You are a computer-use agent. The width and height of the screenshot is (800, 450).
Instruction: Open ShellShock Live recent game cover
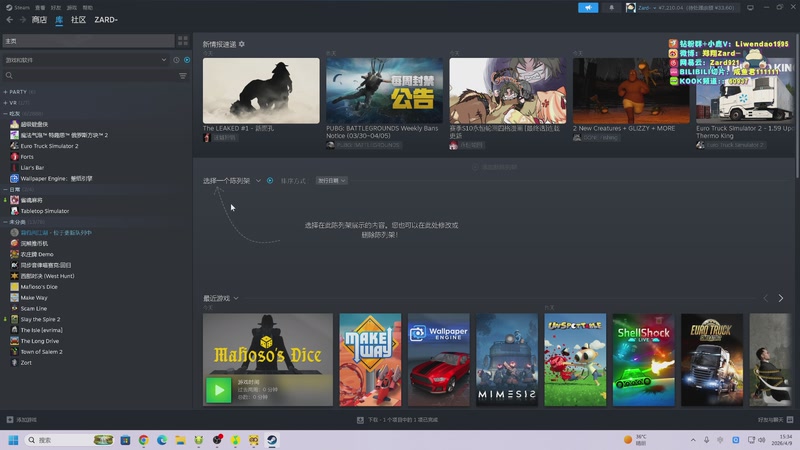[x=644, y=360]
